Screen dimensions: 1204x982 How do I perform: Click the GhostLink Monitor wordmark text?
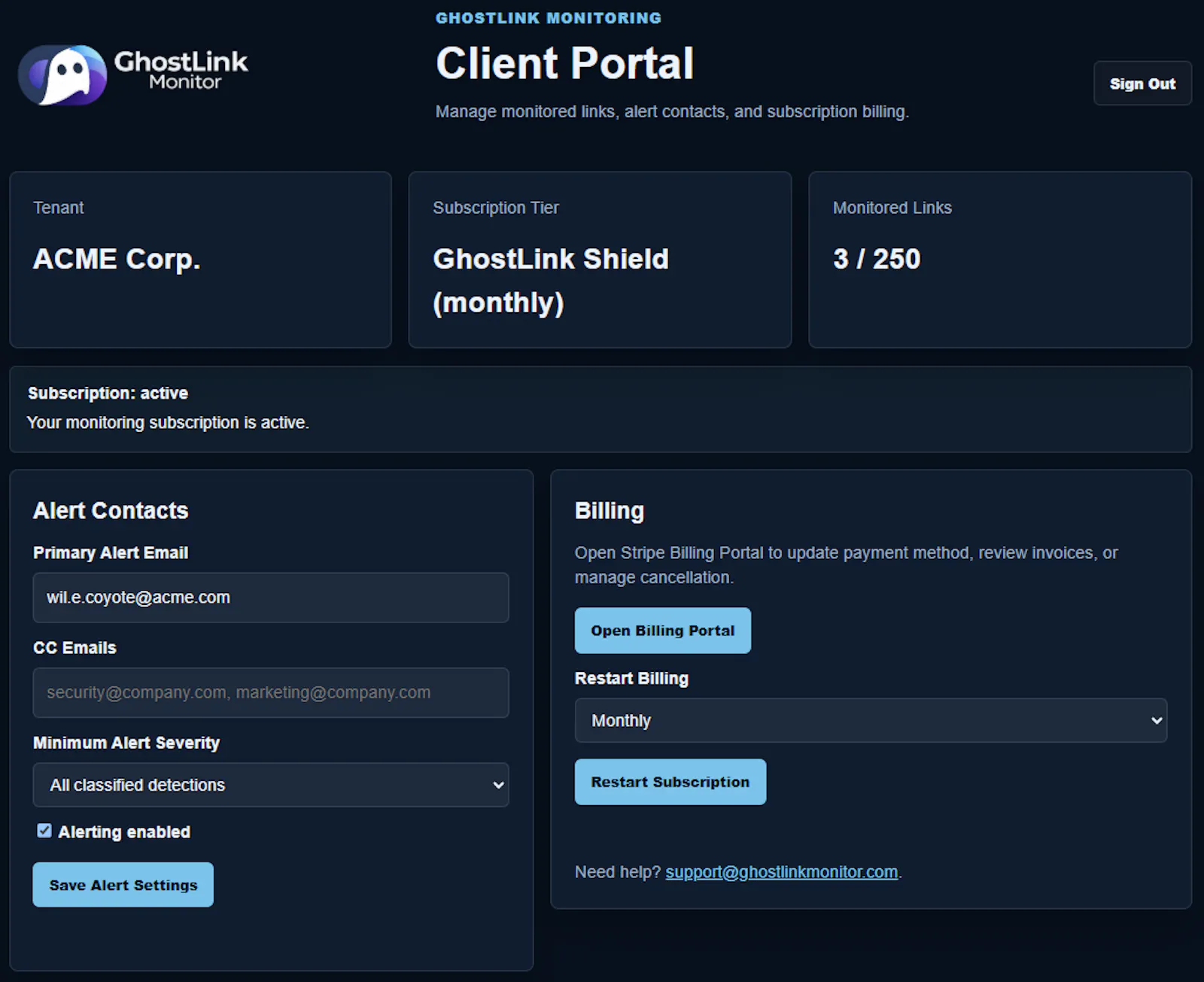tap(181, 70)
